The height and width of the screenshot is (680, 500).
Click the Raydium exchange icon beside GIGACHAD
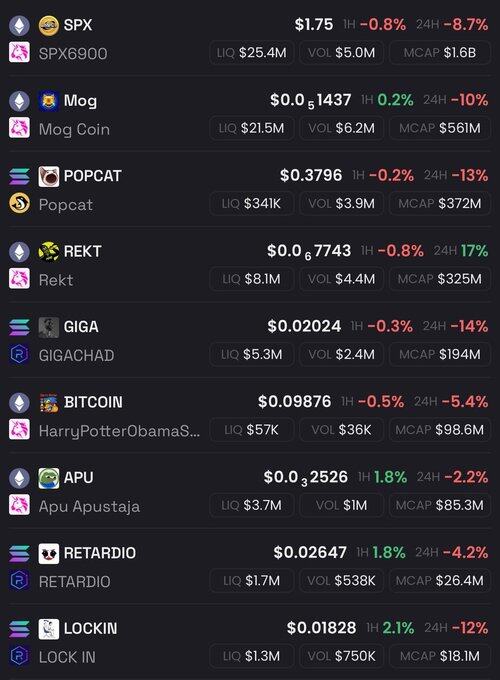coord(20,354)
